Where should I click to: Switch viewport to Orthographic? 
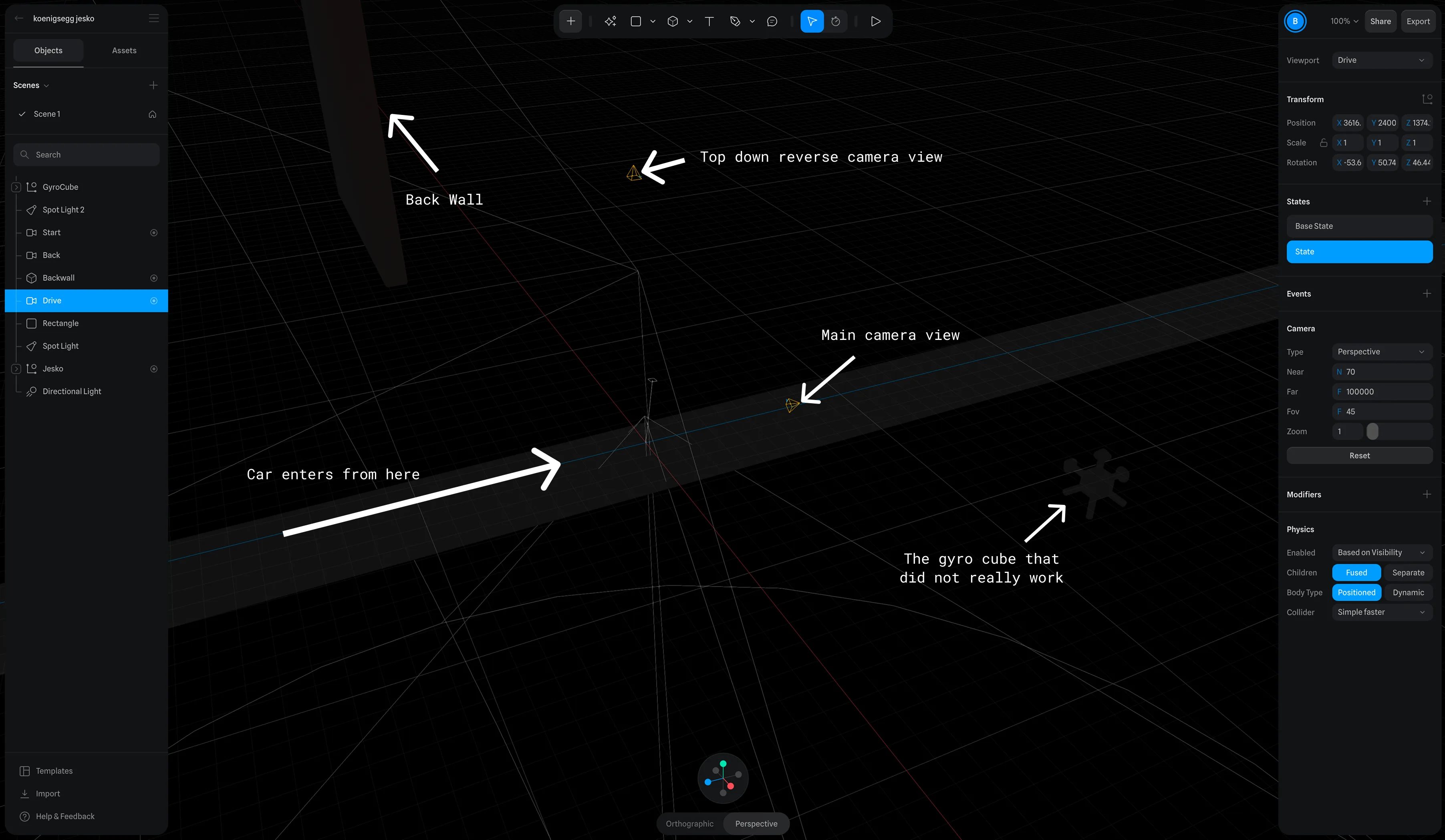[x=689, y=823]
